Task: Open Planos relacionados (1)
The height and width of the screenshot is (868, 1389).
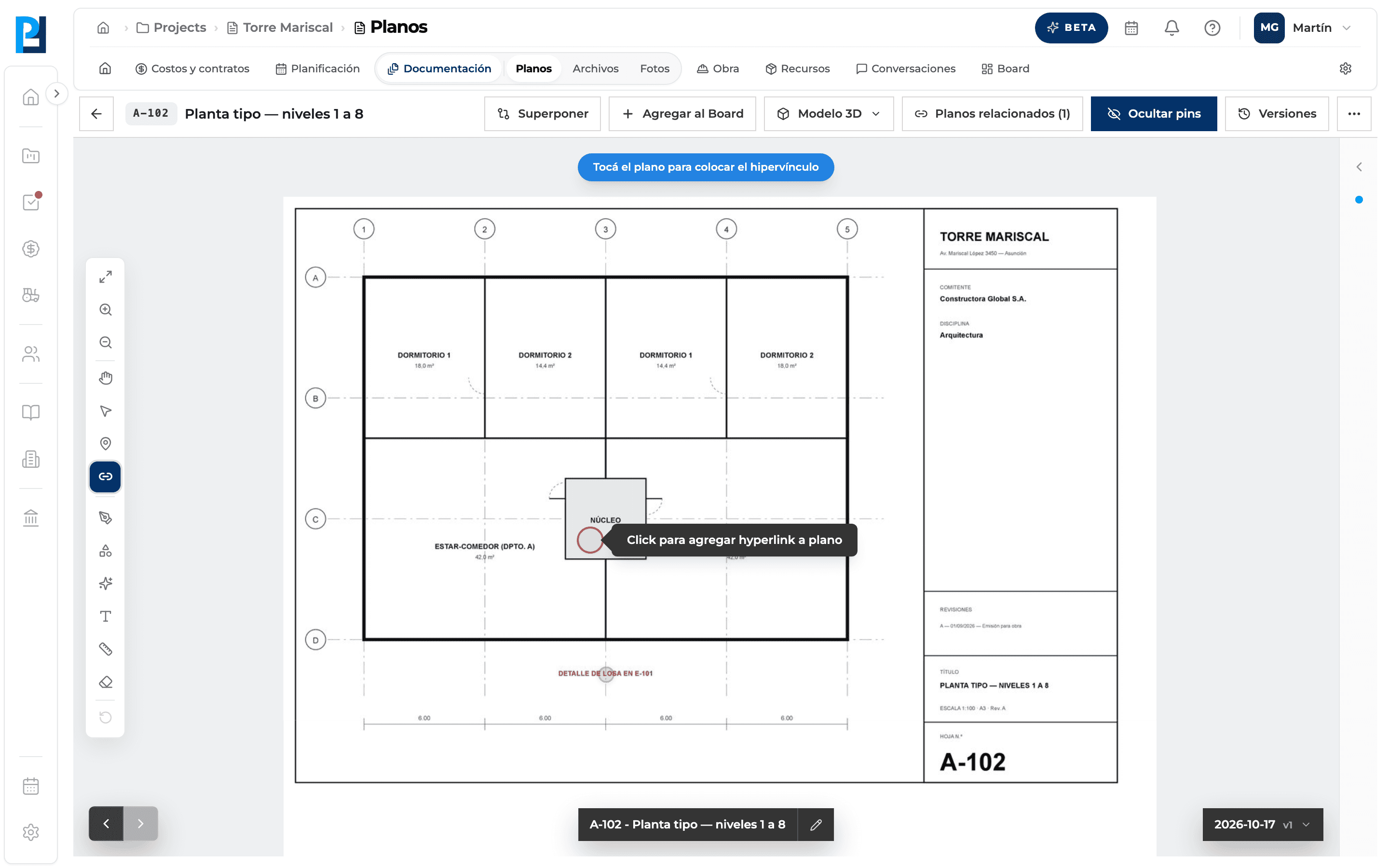Action: click(x=993, y=114)
